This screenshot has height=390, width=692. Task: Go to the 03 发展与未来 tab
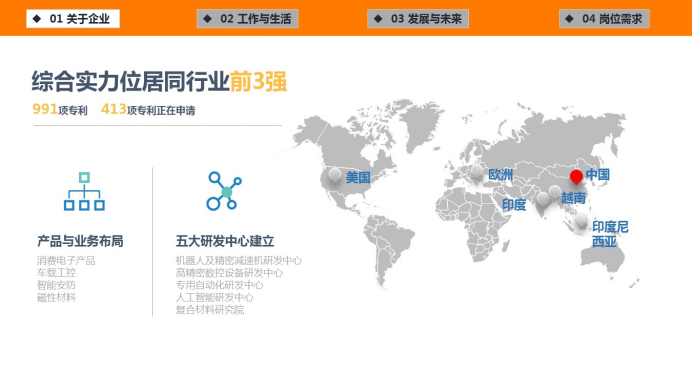point(418,19)
